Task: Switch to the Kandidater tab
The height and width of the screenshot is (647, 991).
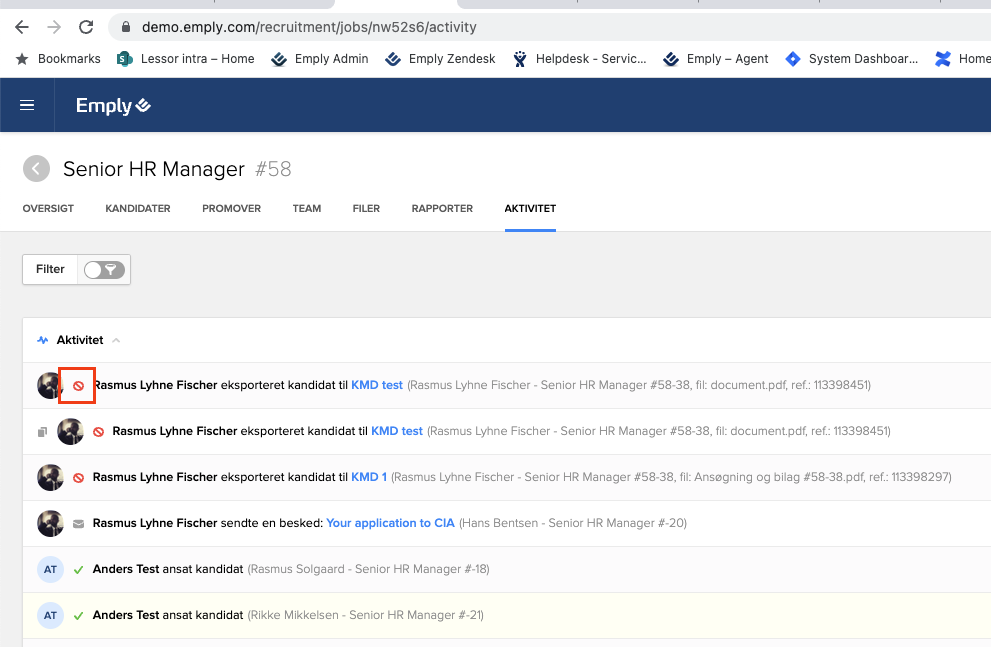Action: (138, 209)
